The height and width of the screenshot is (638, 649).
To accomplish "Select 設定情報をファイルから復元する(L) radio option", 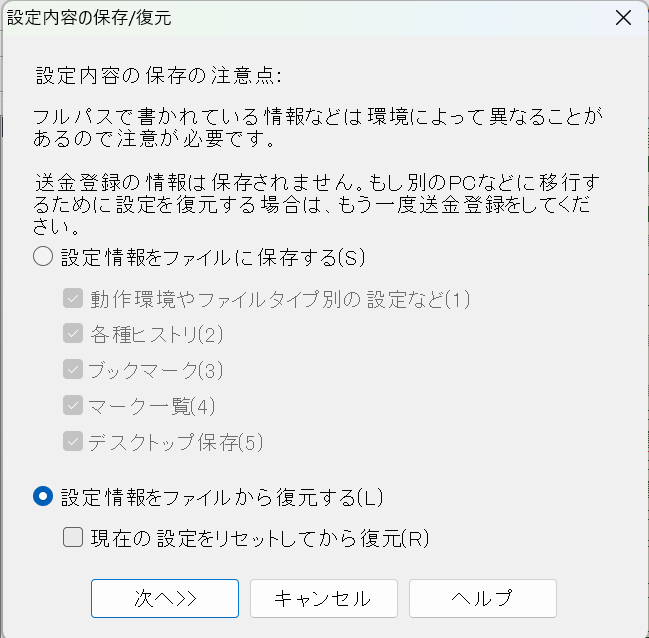I will (43, 496).
